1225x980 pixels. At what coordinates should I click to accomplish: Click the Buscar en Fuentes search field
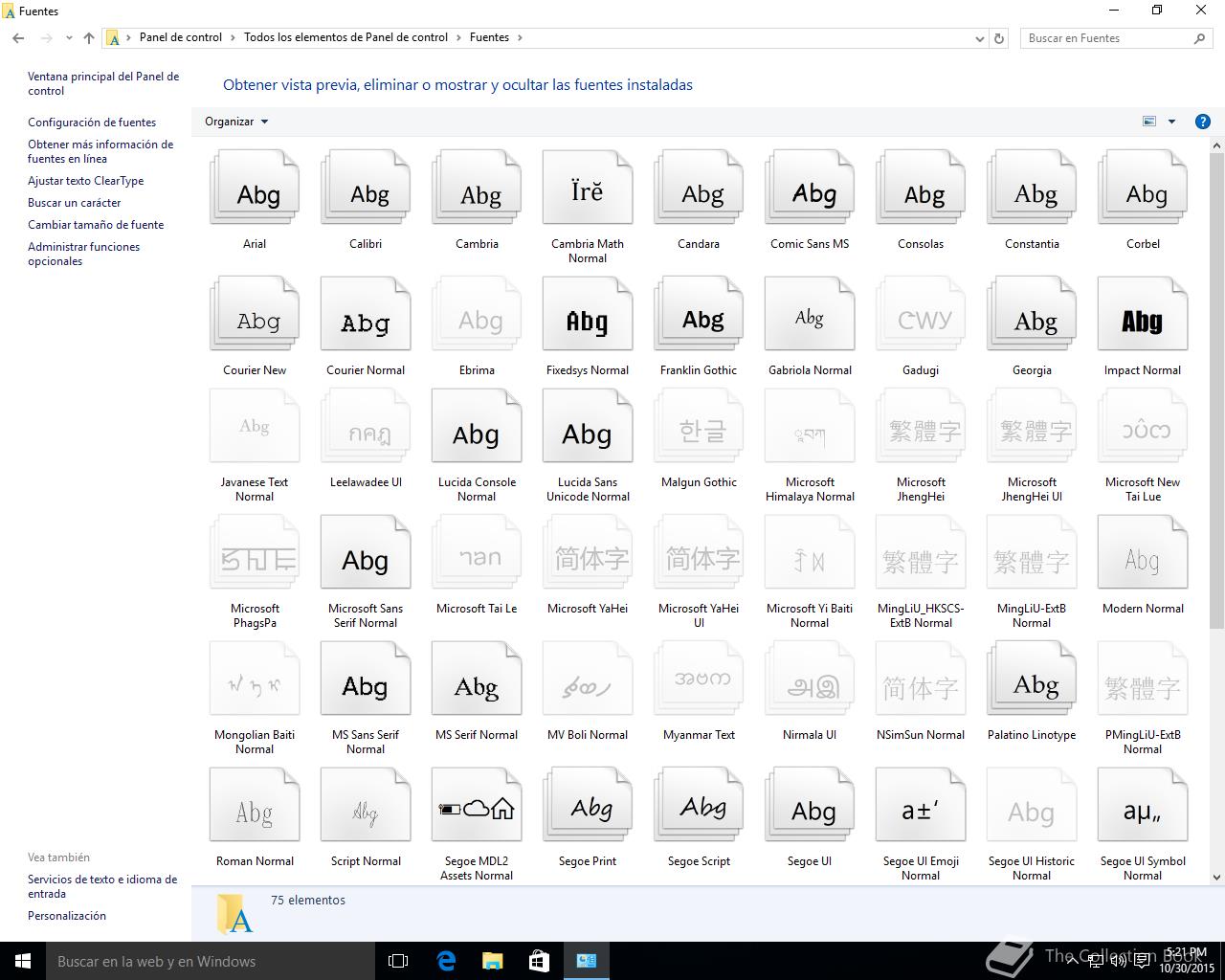tap(1118, 38)
